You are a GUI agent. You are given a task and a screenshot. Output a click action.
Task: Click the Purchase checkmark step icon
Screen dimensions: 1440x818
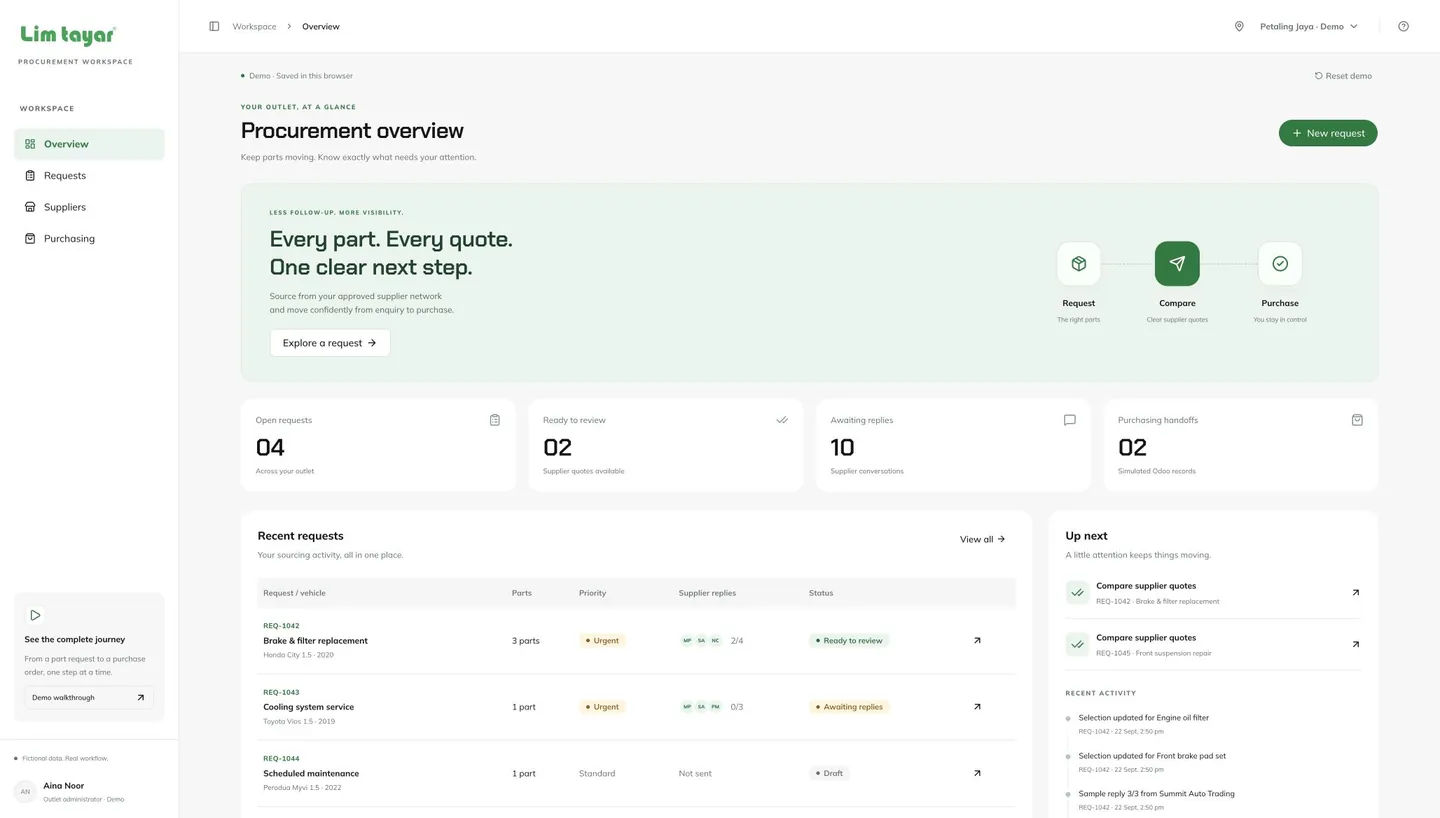point(1280,264)
